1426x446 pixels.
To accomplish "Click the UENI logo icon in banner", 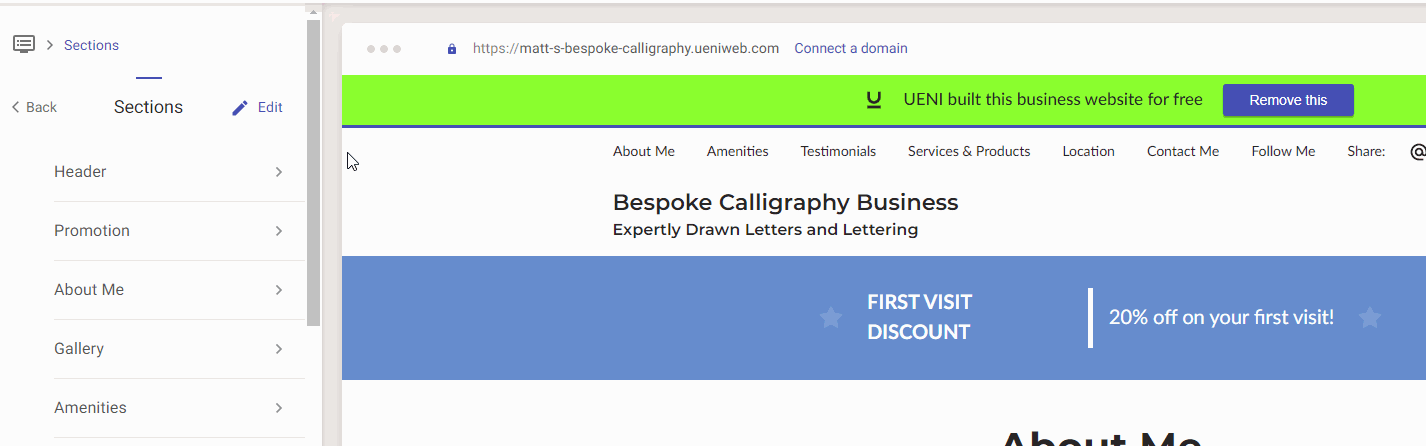I will tap(874, 99).
